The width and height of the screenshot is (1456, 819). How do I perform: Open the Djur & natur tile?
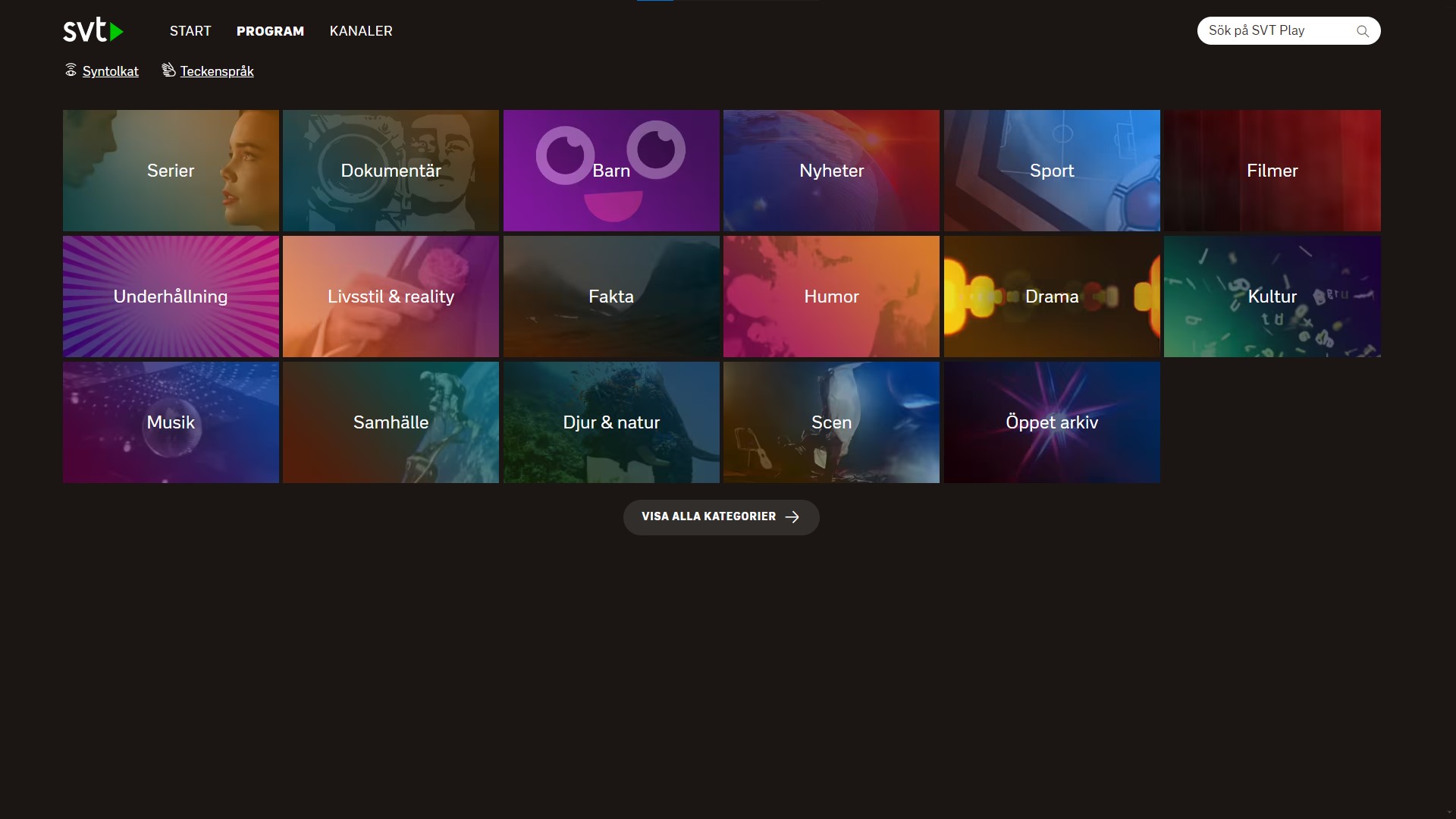point(611,422)
